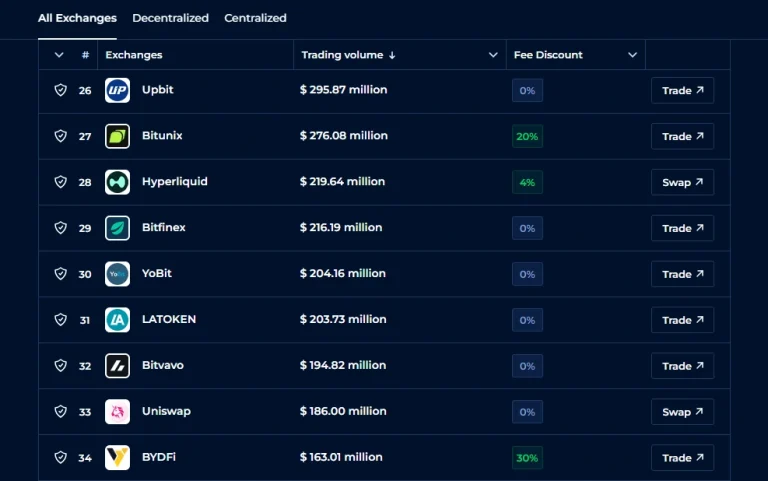Click the Fee Discount header label

tap(548, 55)
